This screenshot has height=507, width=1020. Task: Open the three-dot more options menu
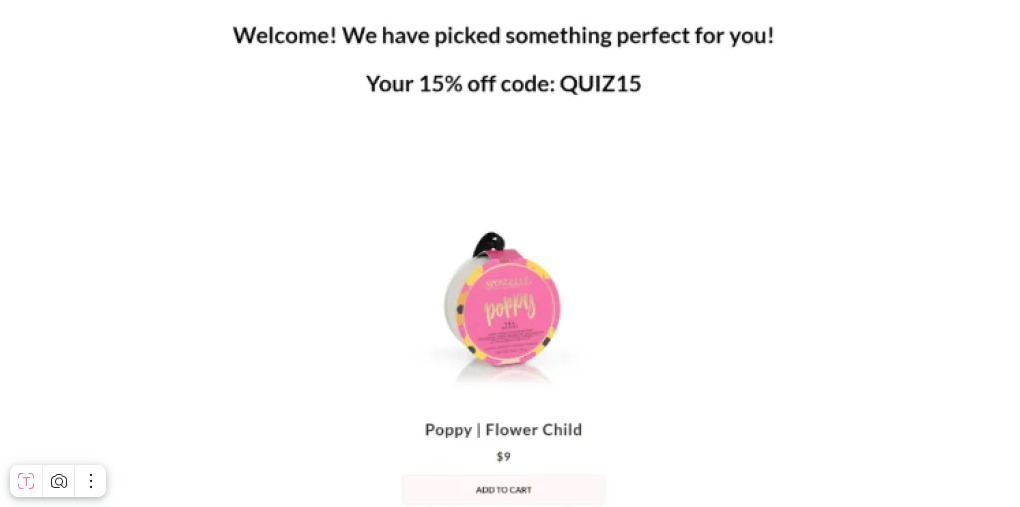[91, 481]
